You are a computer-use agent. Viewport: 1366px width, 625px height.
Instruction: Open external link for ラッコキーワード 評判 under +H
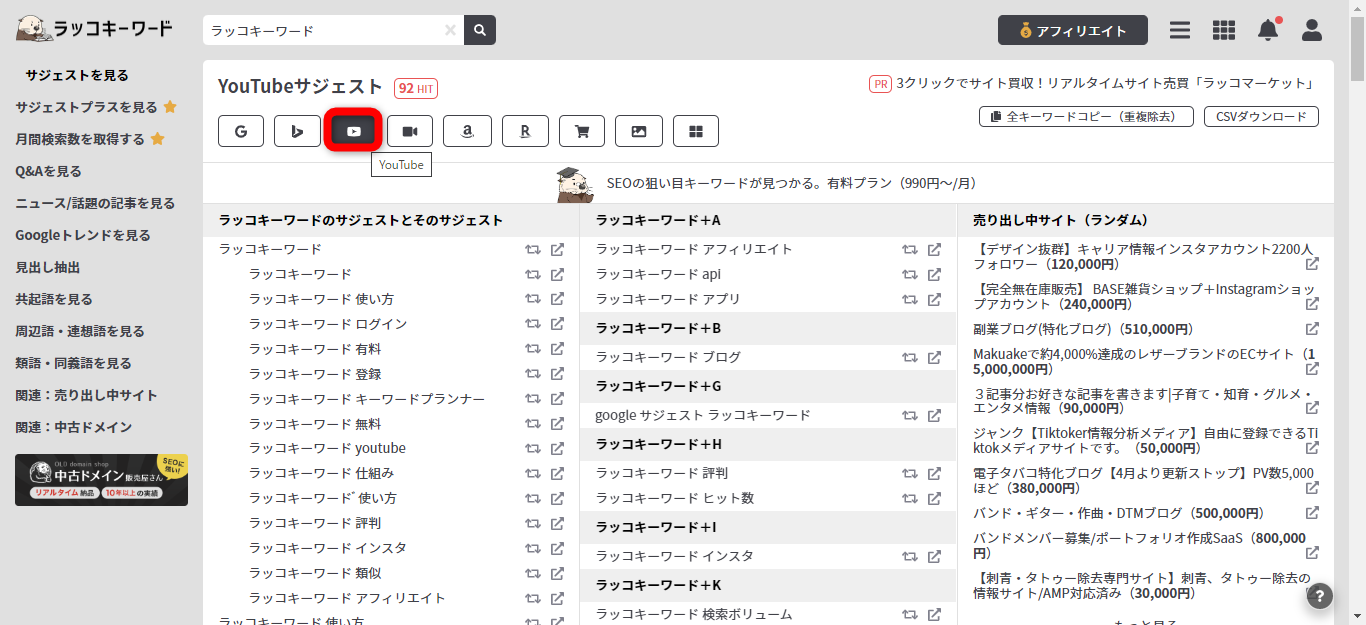coord(934,473)
